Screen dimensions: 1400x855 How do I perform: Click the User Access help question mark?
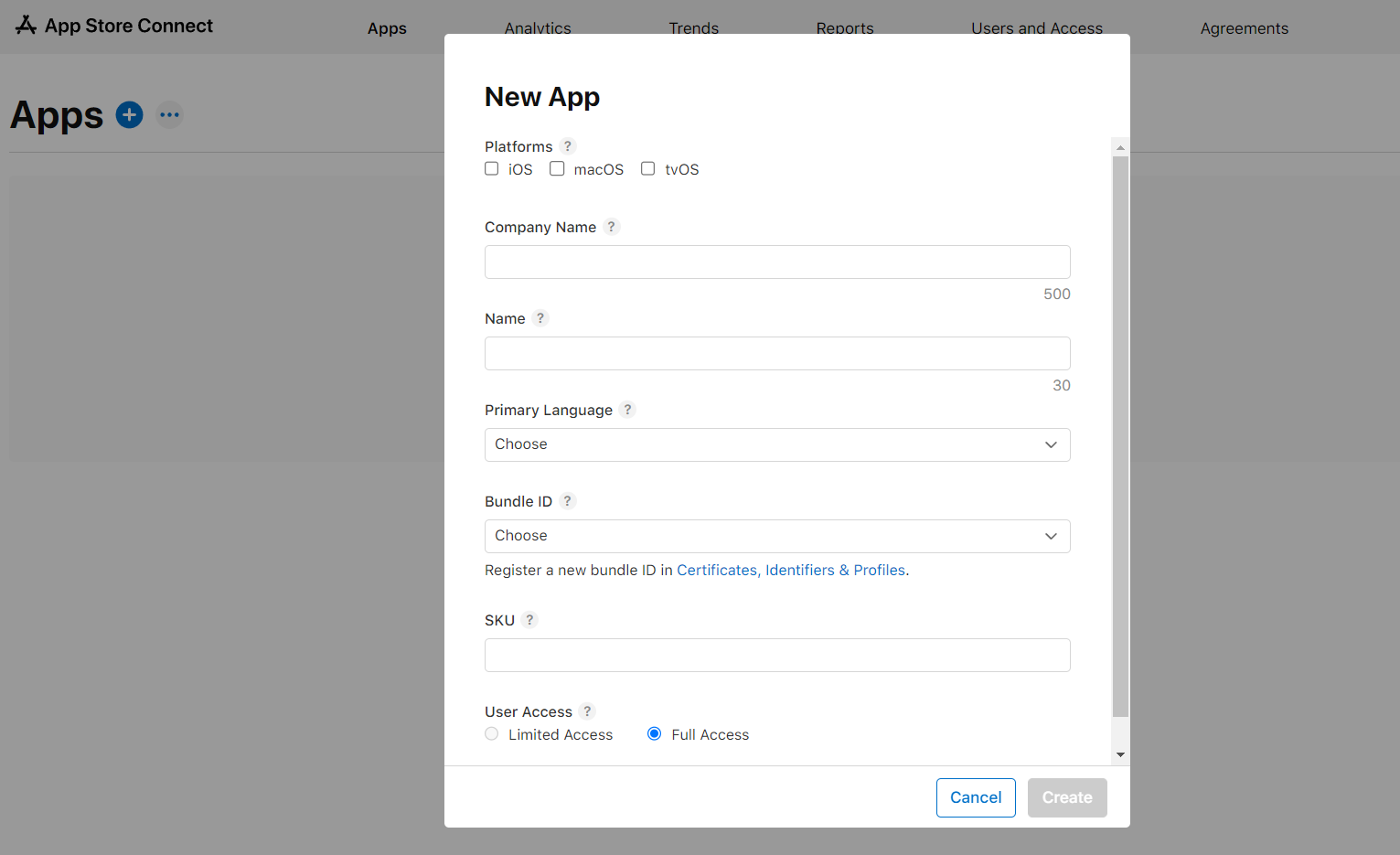pyautogui.click(x=587, y=711)
